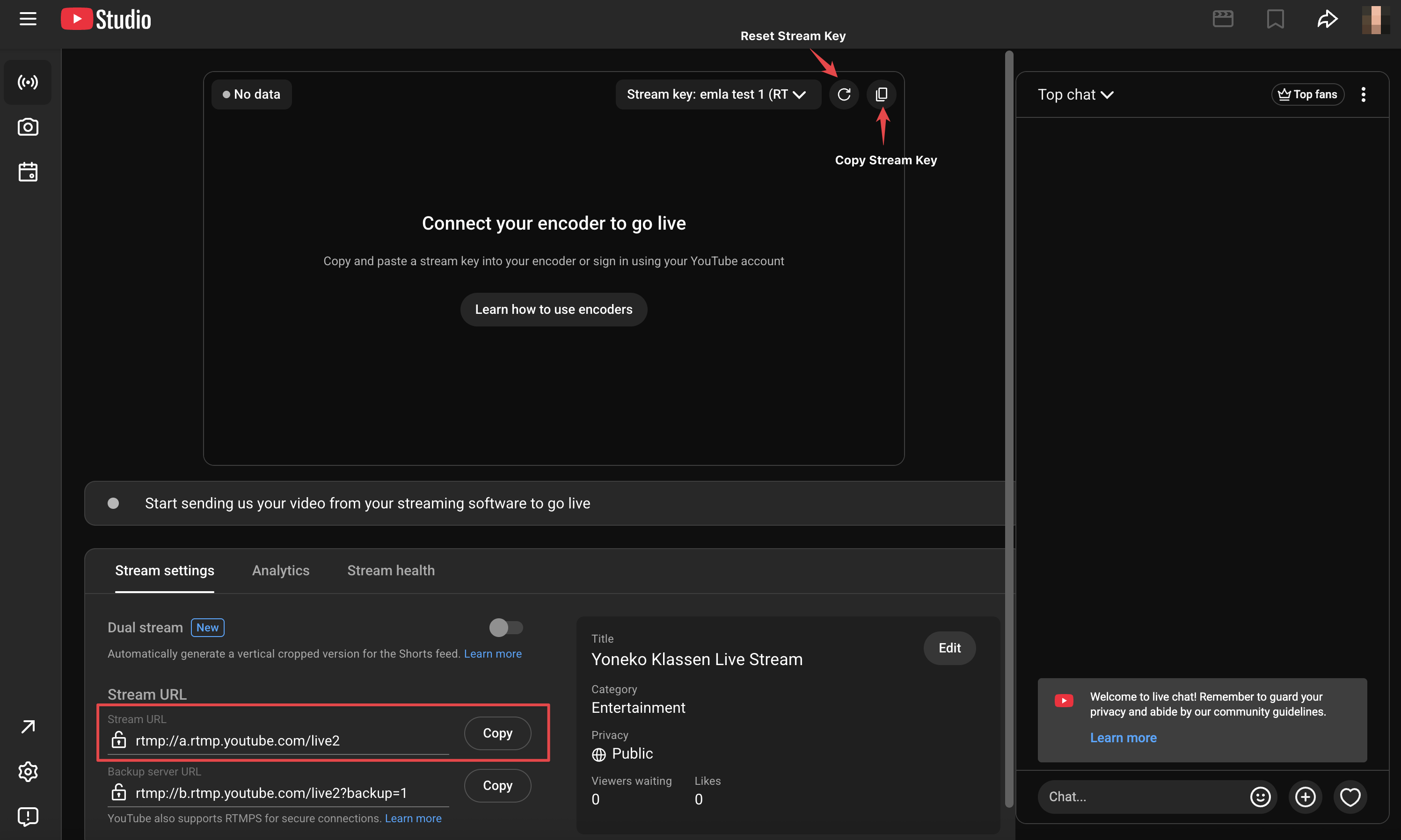This screenshot has width=1401, height=840.
Task: Click the lock icon beside Stream URL
Action: coord(118,739)
